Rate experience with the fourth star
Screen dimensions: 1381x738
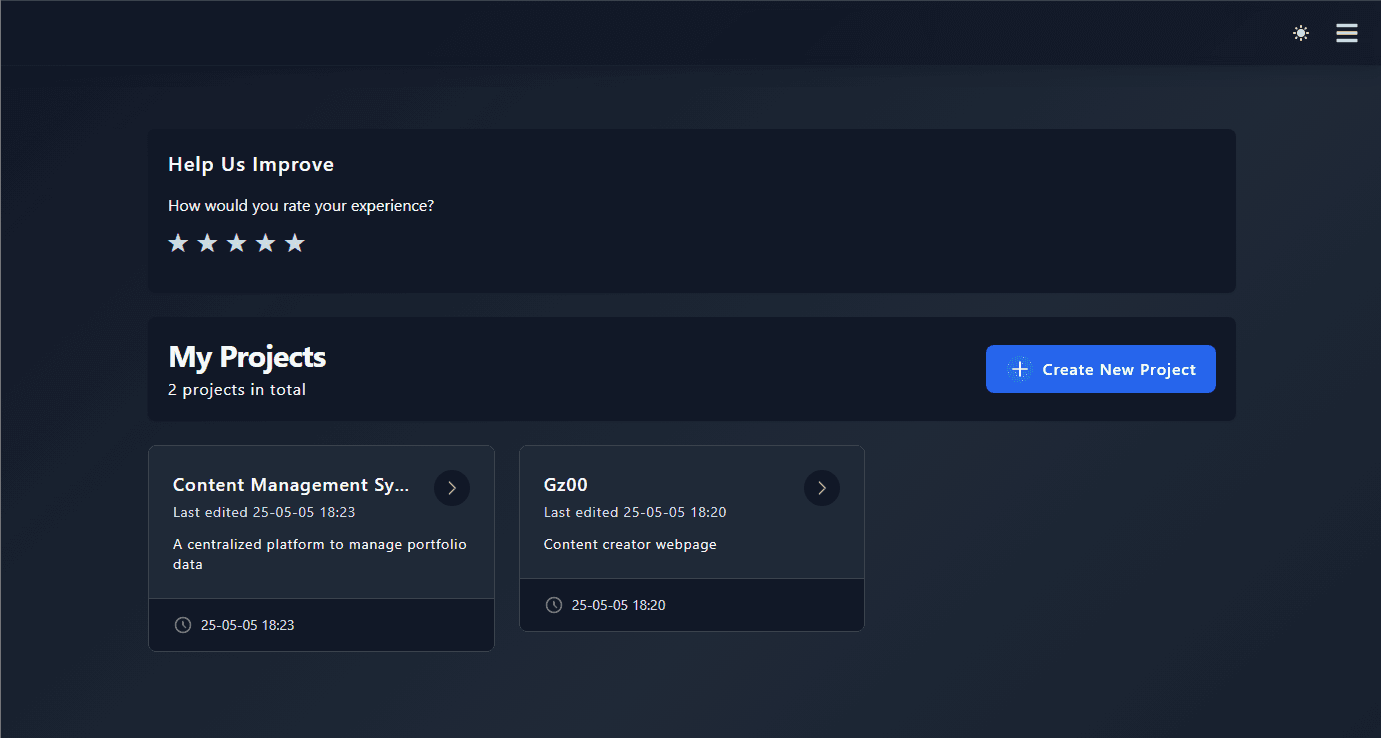[265, 243]
